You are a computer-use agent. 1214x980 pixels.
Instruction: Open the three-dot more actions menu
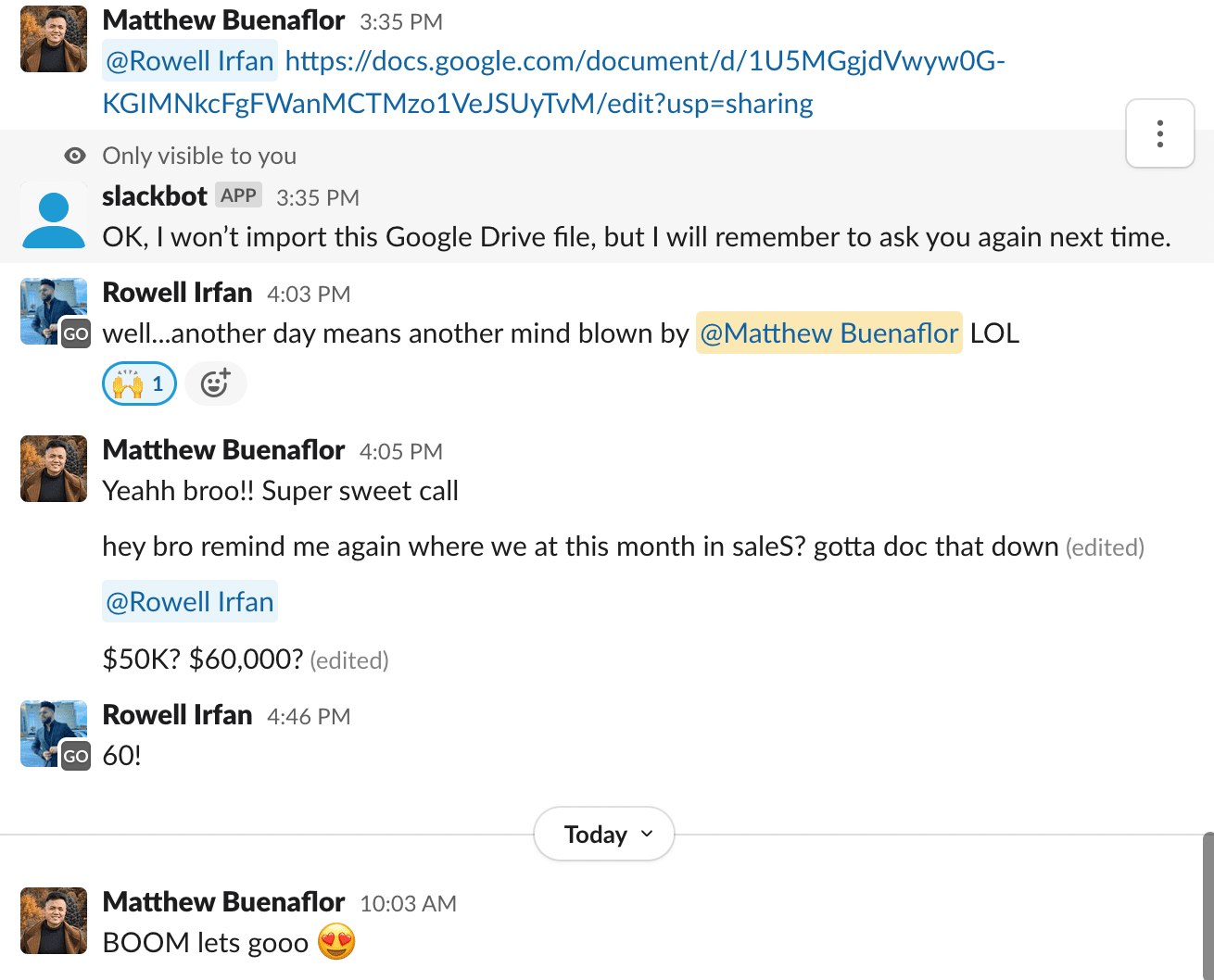pyautogui.click(x=1159, y=133)
